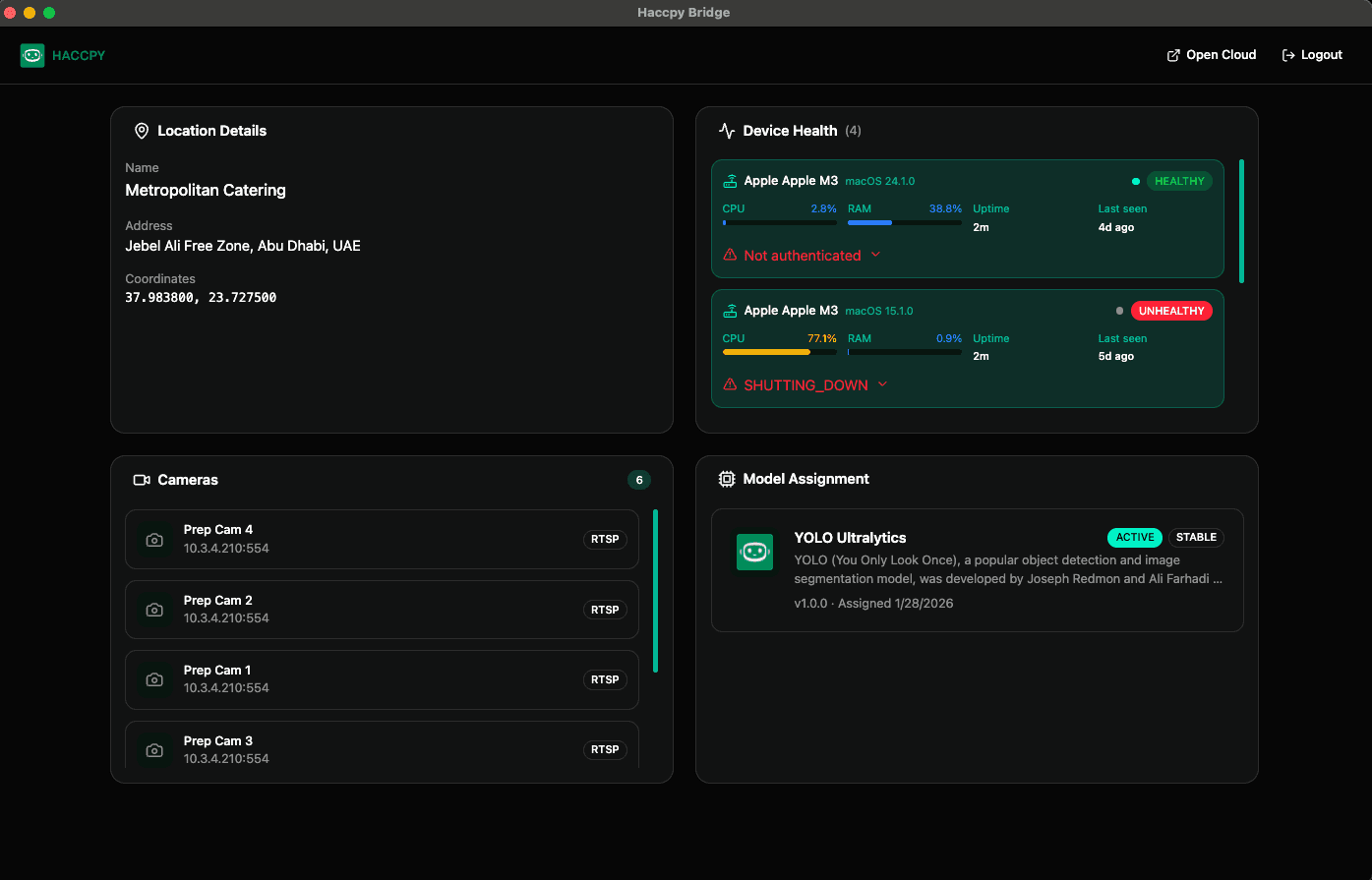
Task: Toggle the HEALTHY status badge
Action: [x=1179, y=181]
